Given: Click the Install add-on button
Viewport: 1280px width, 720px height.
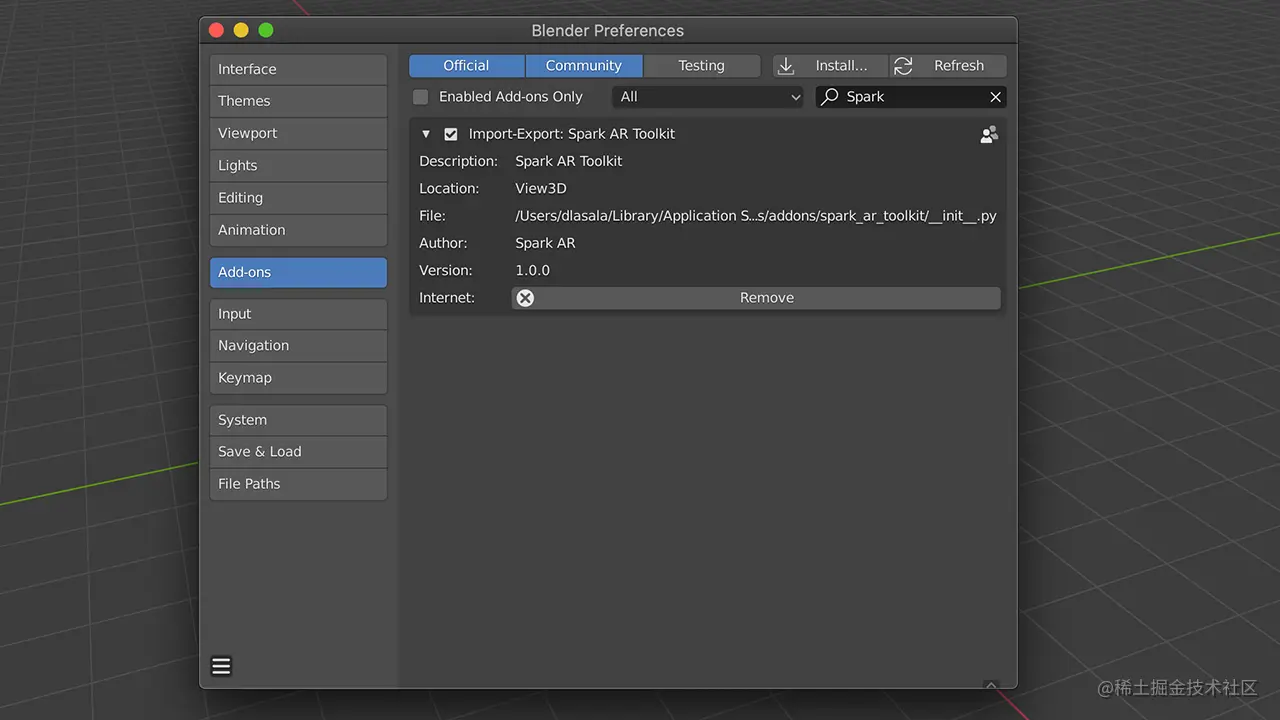Looking at the screenshot, I should tap(830, 66).
